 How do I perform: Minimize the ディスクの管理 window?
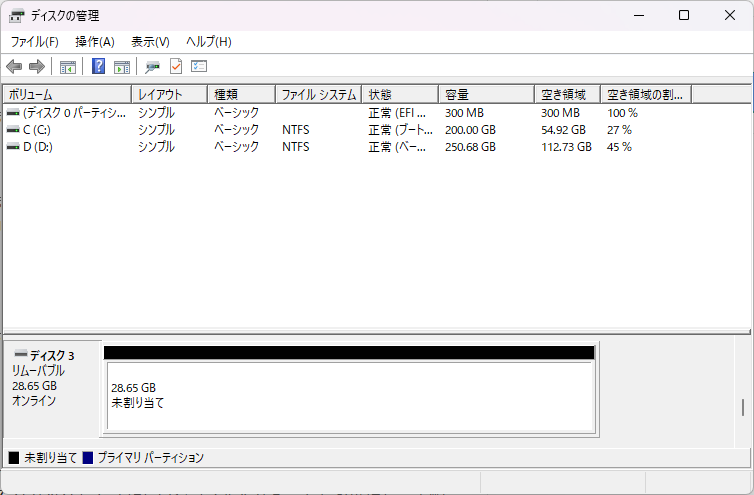[639, 15]
